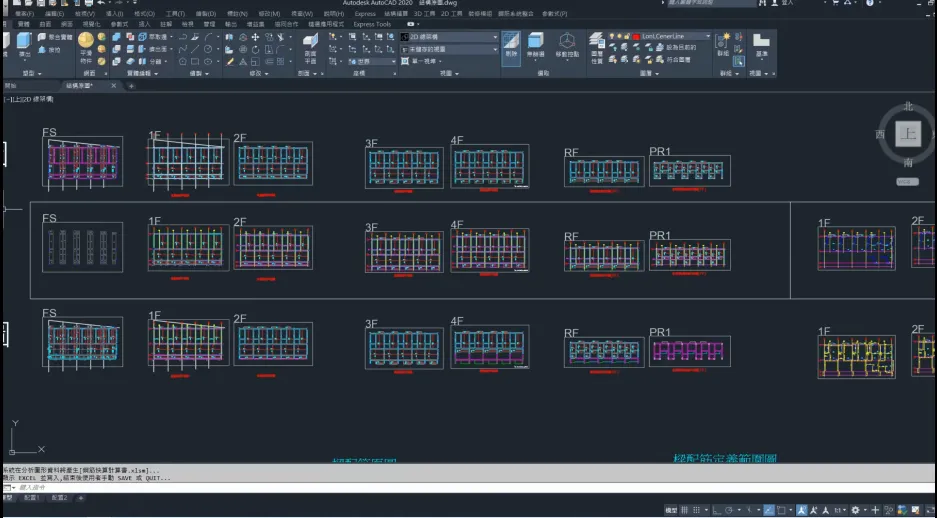This screenshot has height=518, width=937.
Task: Click the 配置1 layout tab
Action: pos(32,497)
